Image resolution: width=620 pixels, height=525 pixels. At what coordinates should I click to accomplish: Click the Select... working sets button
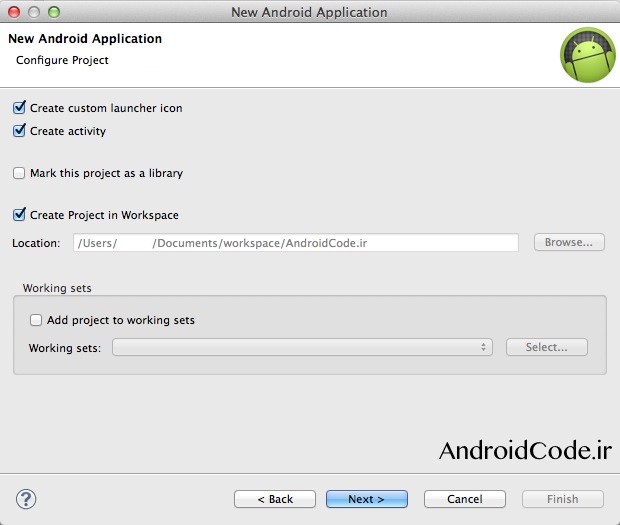546,347
